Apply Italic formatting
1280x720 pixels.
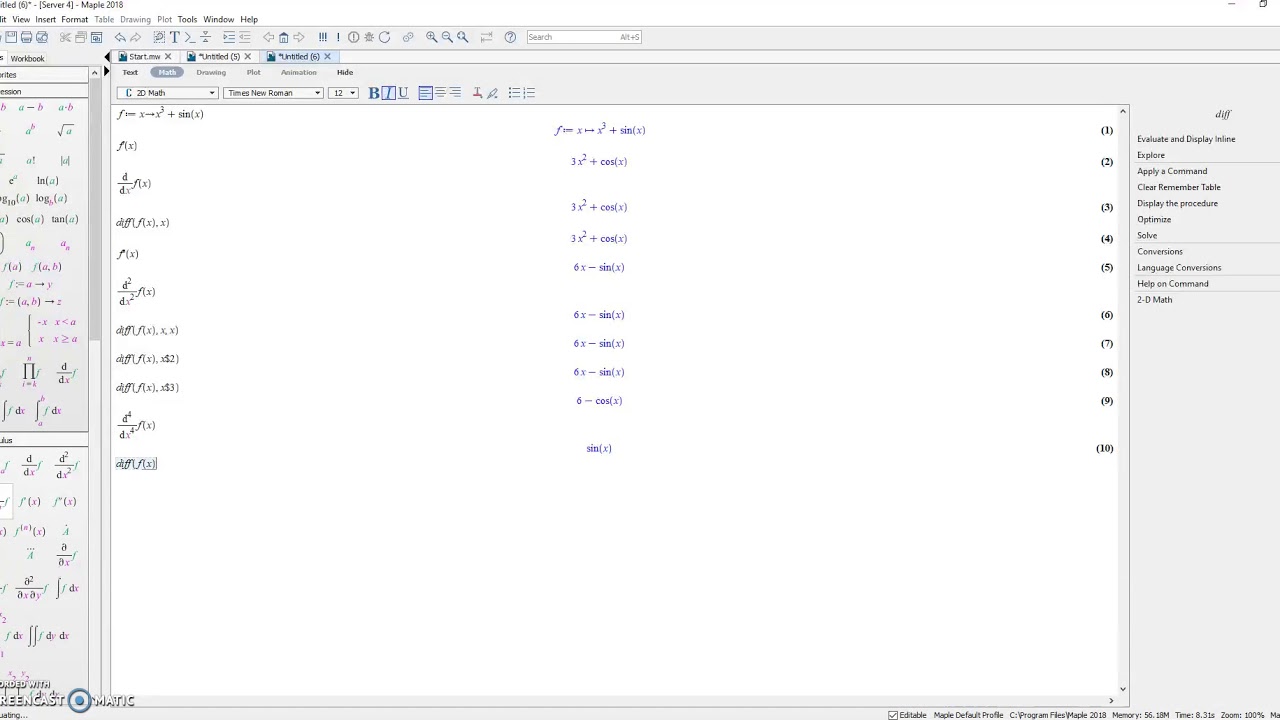click(x=388, y=93)
